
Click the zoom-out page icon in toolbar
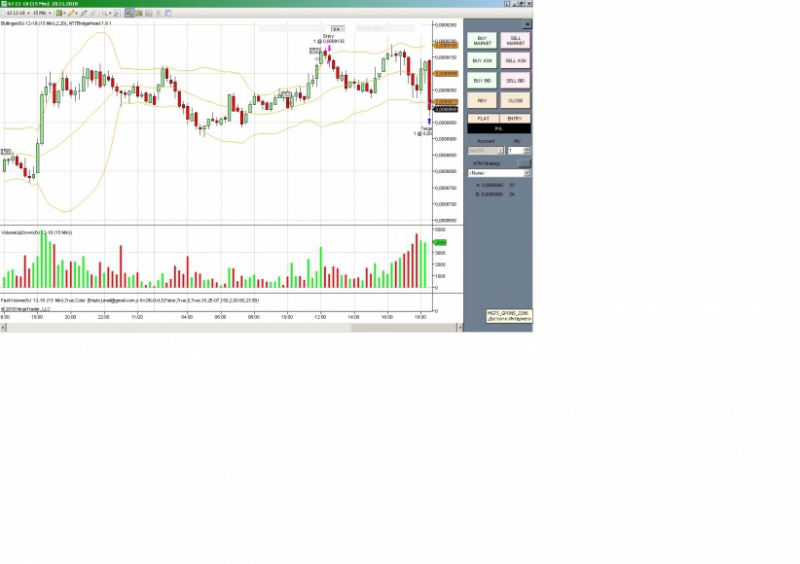pos(117,13)
